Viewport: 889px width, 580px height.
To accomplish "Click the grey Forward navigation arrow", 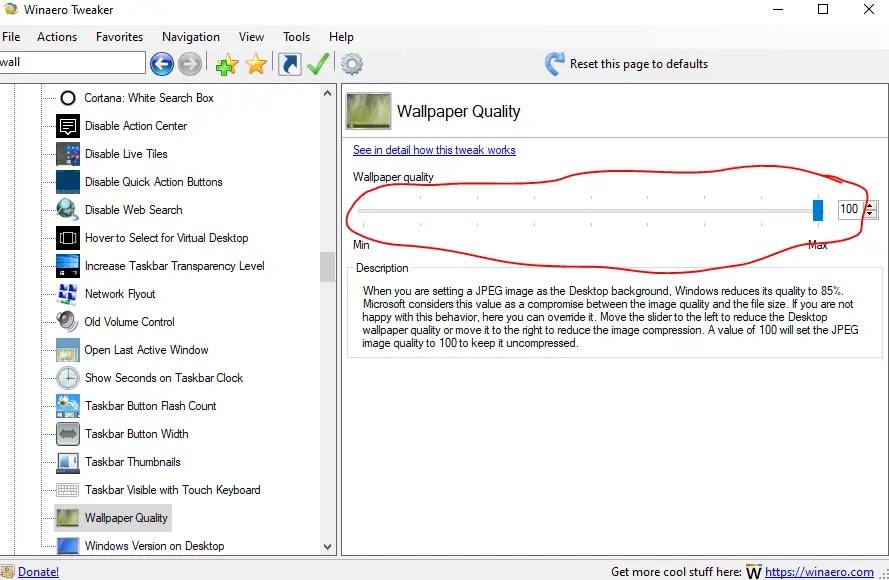I will (190, 63).
